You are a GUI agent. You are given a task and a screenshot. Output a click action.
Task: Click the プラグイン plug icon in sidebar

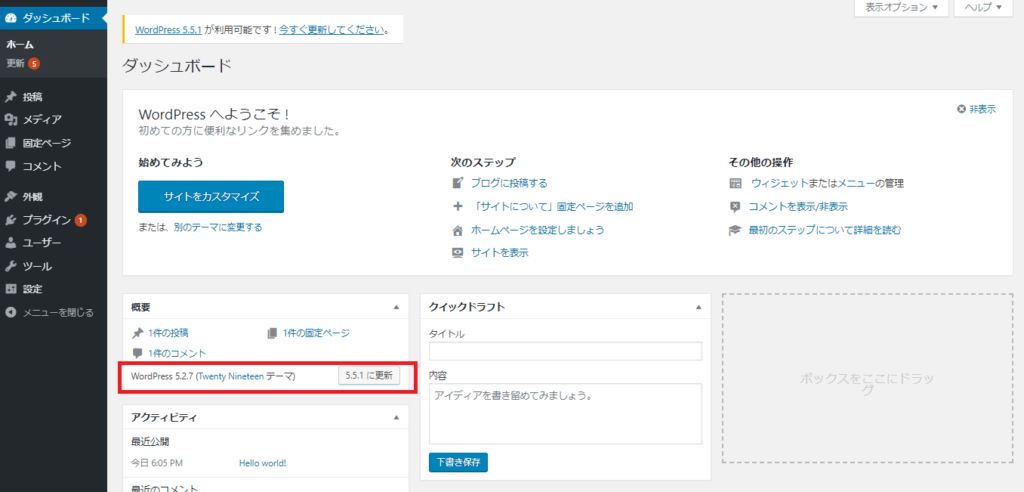click(11, 220)
